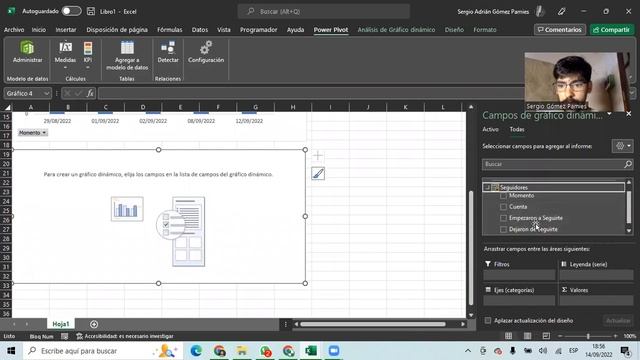
Task: Open the Power Pivot Configuración
Action: pyautogui.click(x=206, y=52)
